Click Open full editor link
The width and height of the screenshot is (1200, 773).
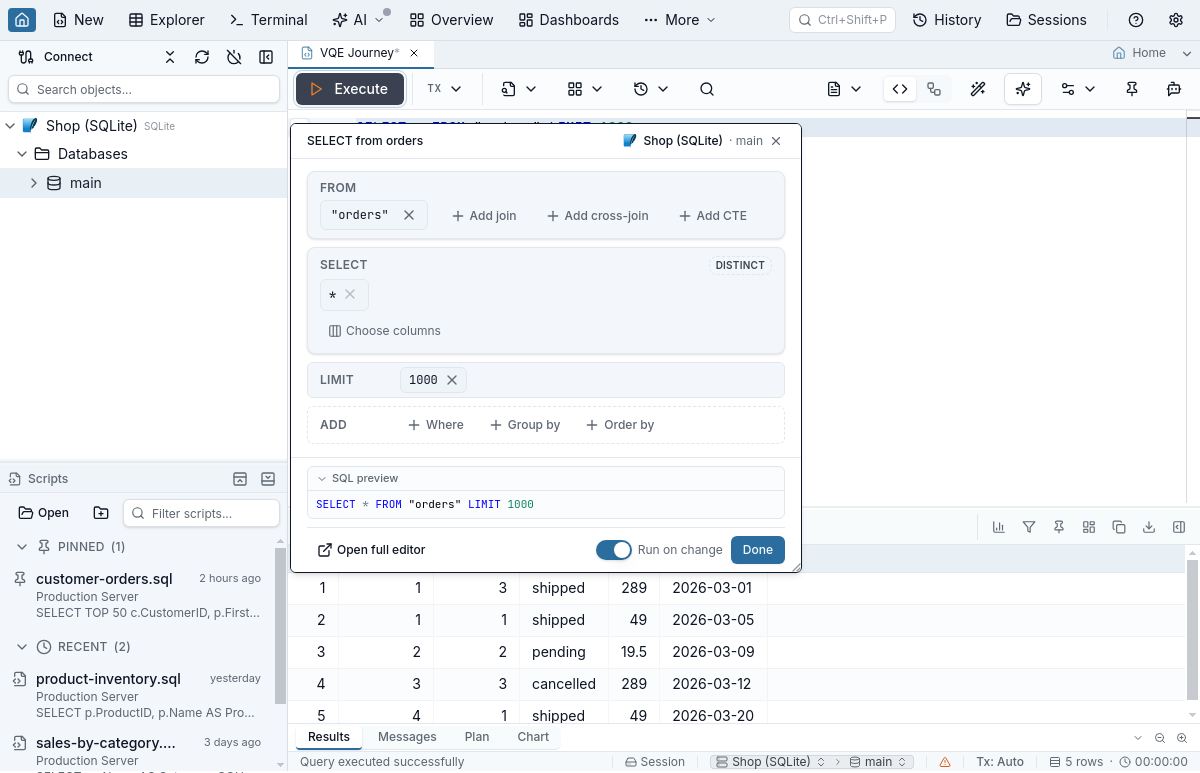tap(371, 550)
